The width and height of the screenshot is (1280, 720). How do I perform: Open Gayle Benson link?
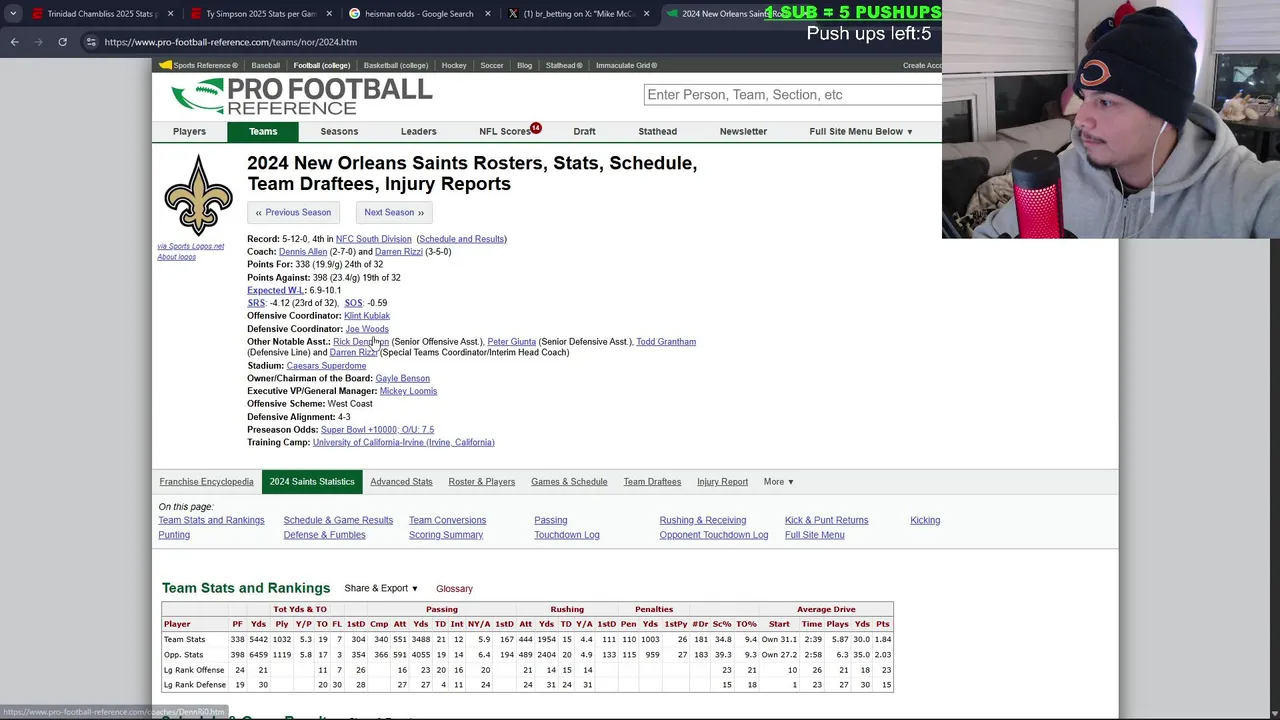click(x=402, y=379)
